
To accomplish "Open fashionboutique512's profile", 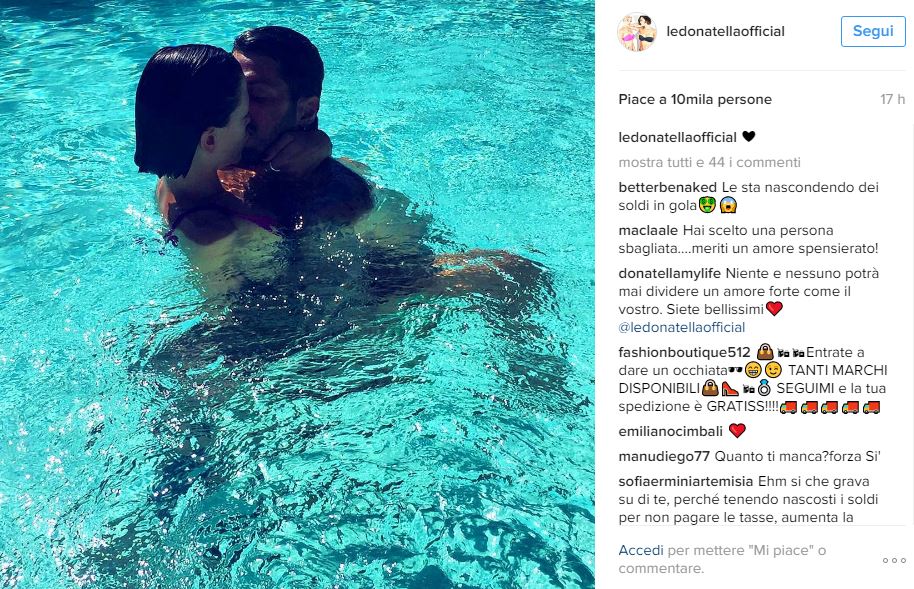I will pyautogui.click(x=684, y=352).
